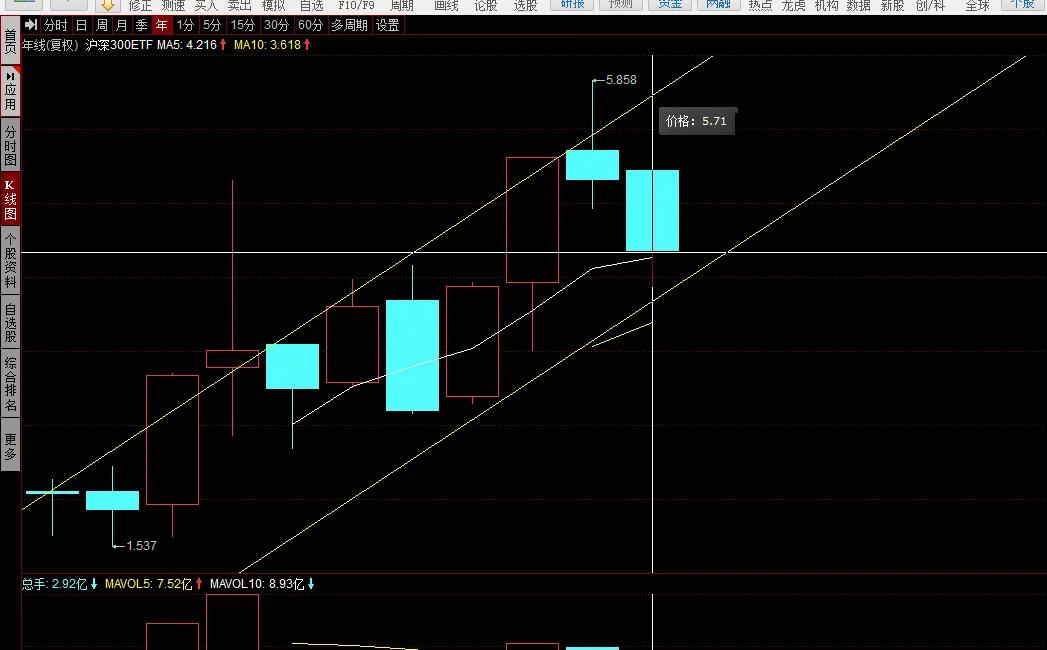Click the 论股 toolbar item
The width and height of the screenshot is (1047, 650).
485,5
